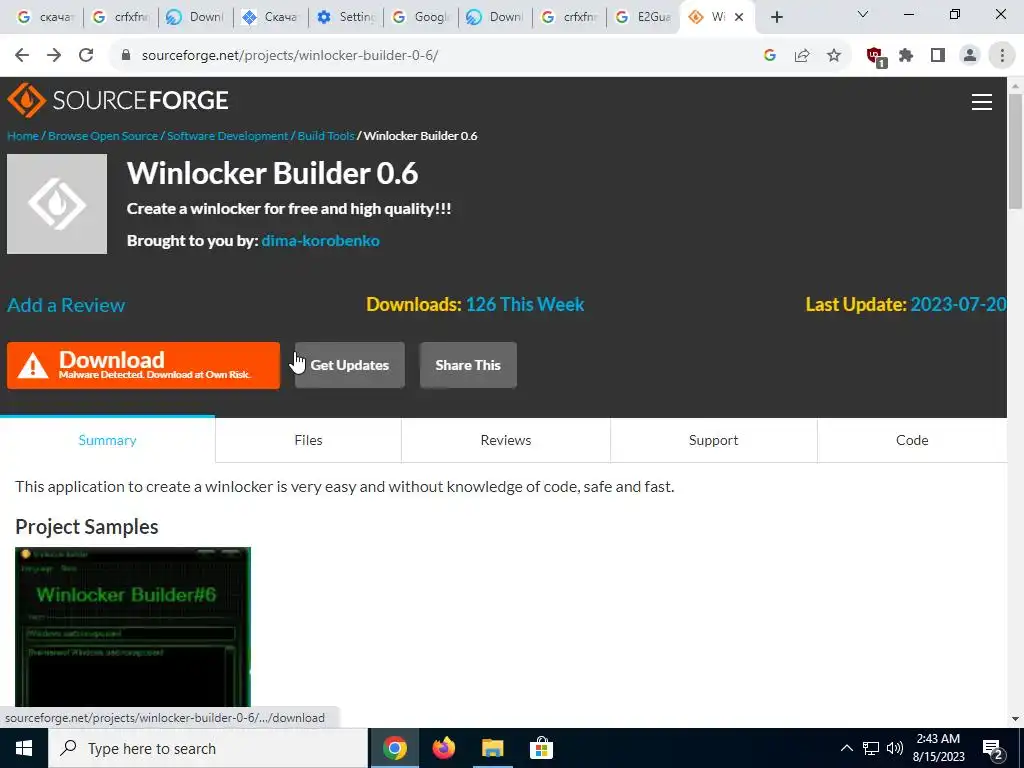This screenshot has height=768, width=1024.
Task: Switch to the first 'скачат' tab
Action: 44,17
